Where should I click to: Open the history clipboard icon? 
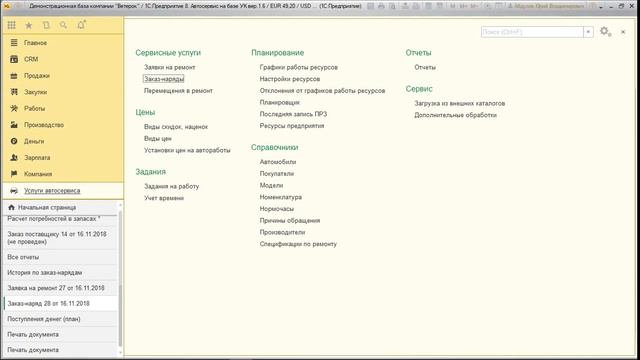click(x=46, y=25)
